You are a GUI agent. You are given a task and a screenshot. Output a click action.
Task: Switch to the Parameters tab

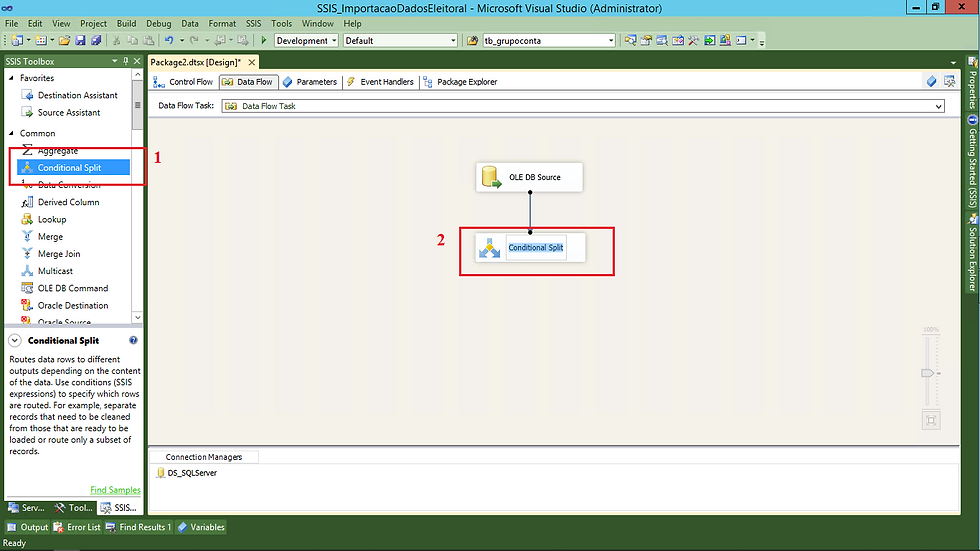310,82
